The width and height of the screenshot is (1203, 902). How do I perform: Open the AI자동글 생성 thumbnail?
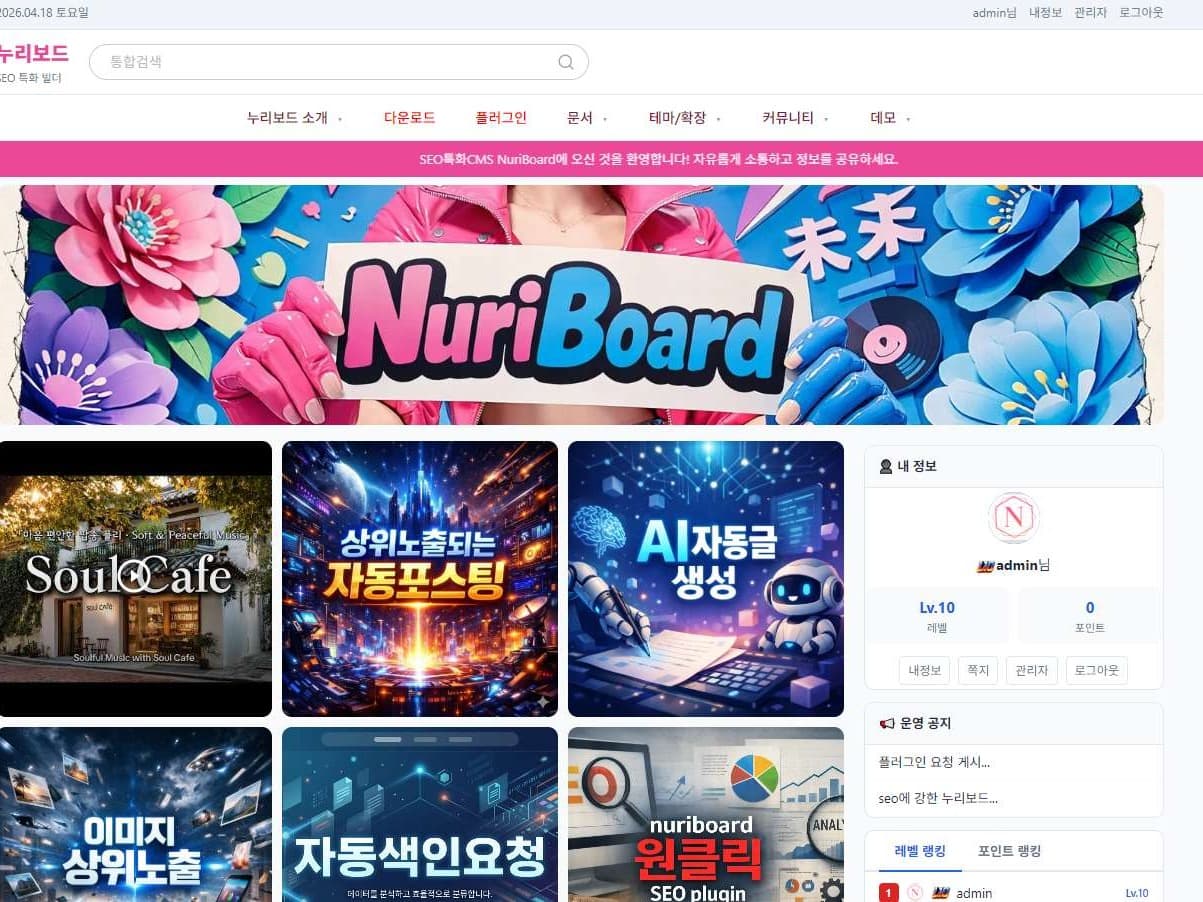point(706,579)
